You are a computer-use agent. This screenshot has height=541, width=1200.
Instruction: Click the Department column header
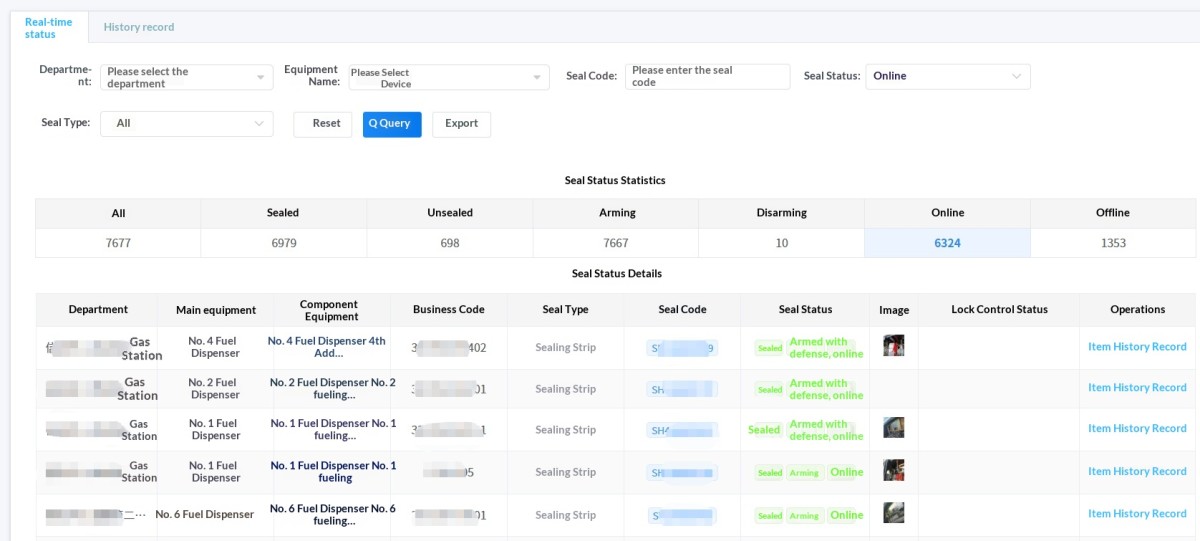pyautogui.click(x=98, y=310)
